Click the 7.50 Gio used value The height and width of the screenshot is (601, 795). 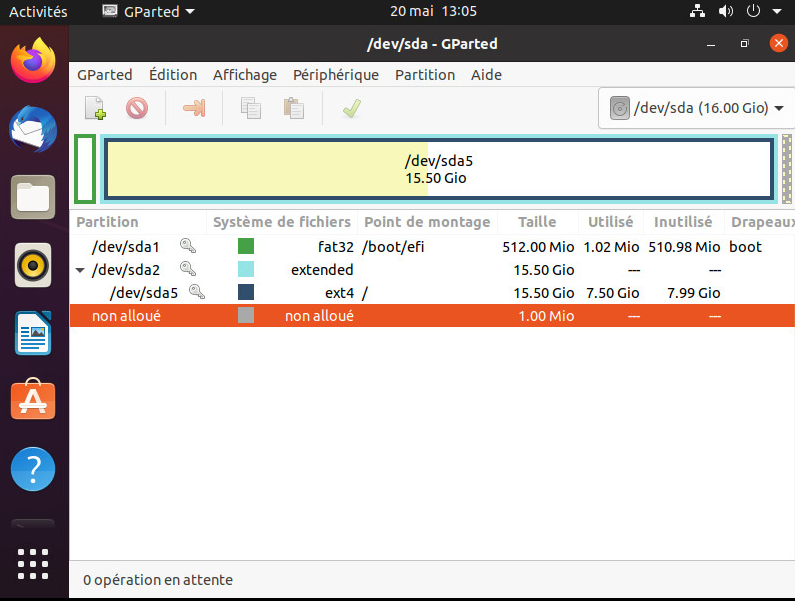tap(612, 293)
